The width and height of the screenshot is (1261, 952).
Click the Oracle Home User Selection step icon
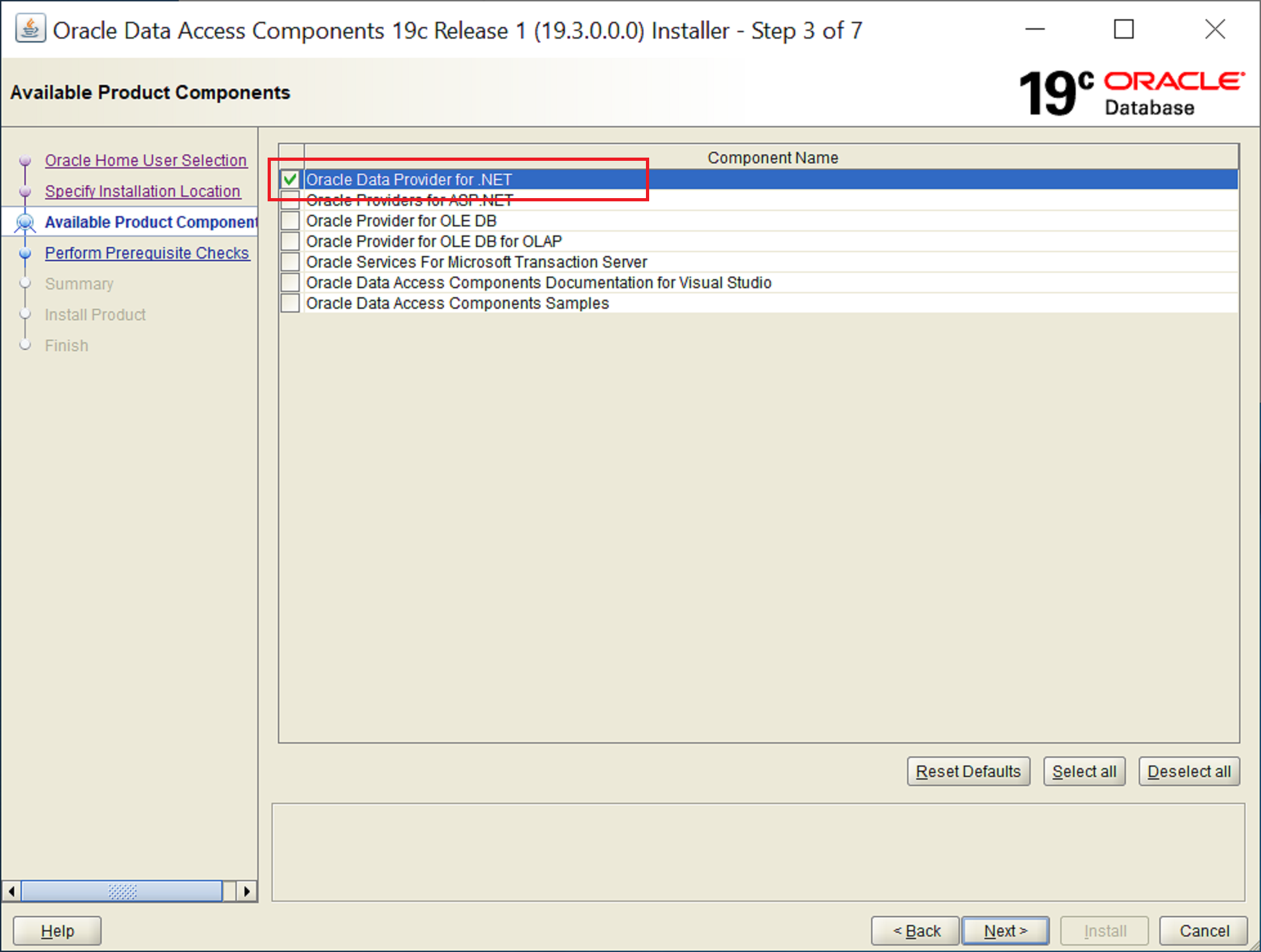tap(27, 159)
